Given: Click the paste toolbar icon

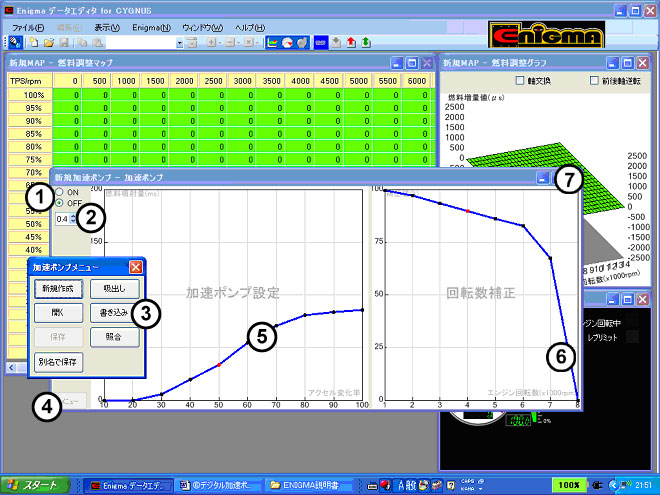Looking at the screenshot, I should pos(97,43).
